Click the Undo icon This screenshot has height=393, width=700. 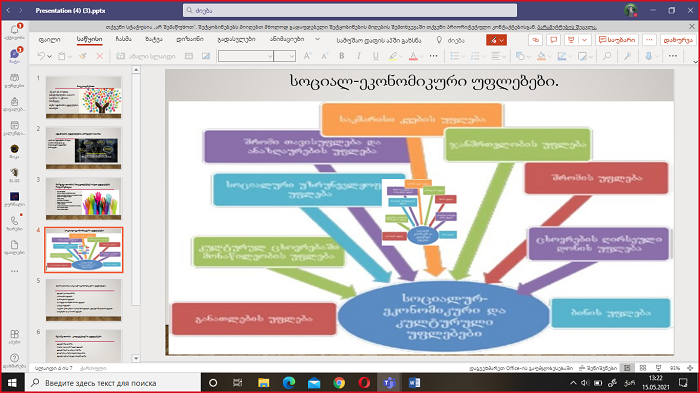pyautogui.click(x=41, y=56)
